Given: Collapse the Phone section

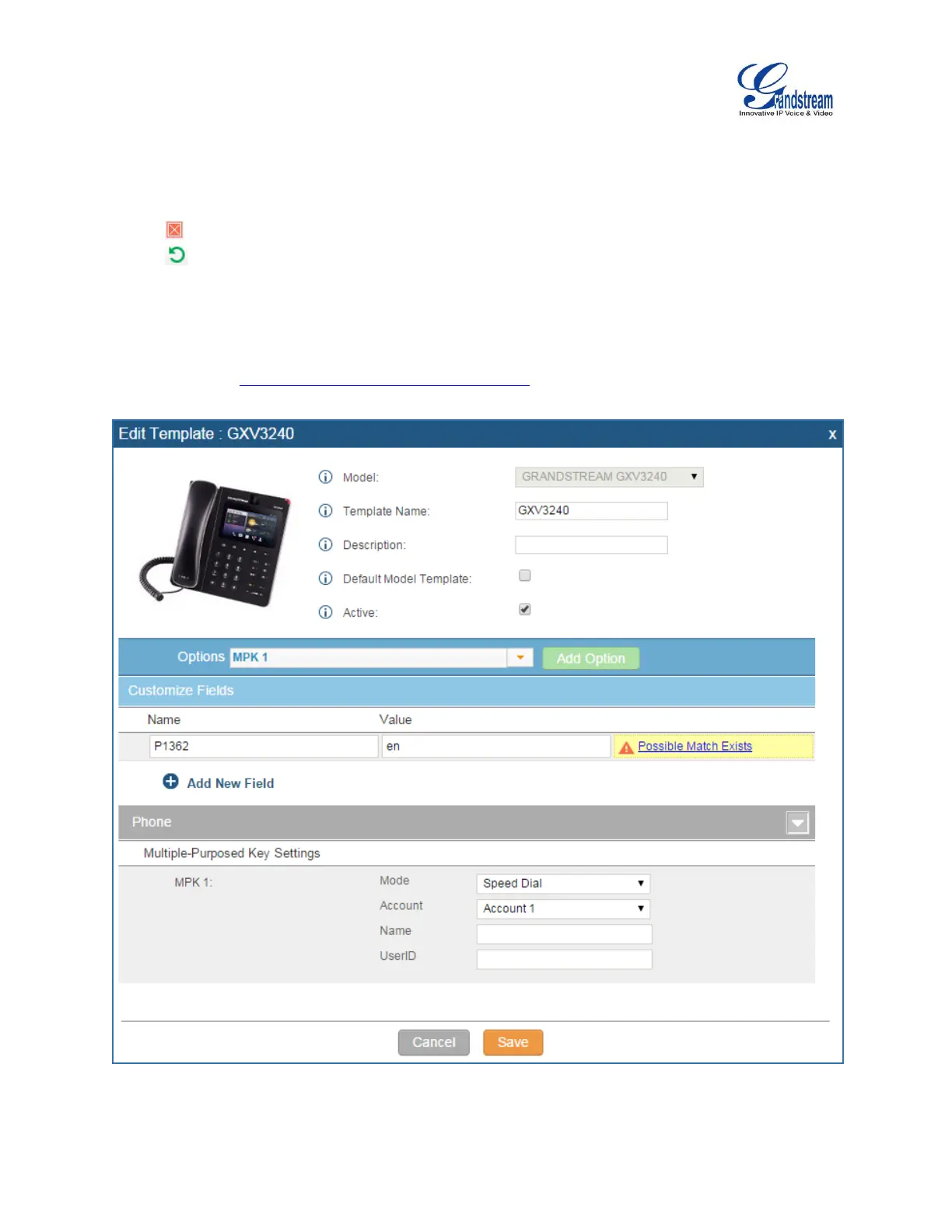Looking at the screenshot, I should coord(798,823).
